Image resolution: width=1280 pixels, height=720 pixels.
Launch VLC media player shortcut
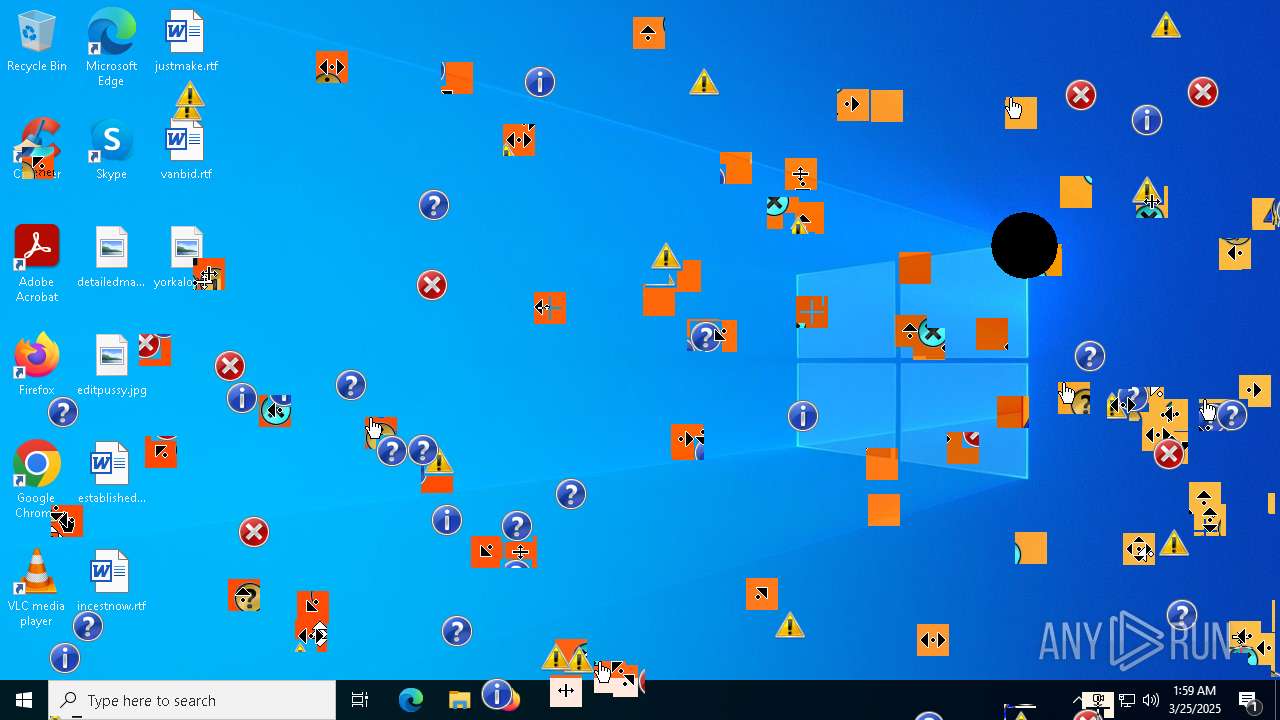(x=37, y=588)
